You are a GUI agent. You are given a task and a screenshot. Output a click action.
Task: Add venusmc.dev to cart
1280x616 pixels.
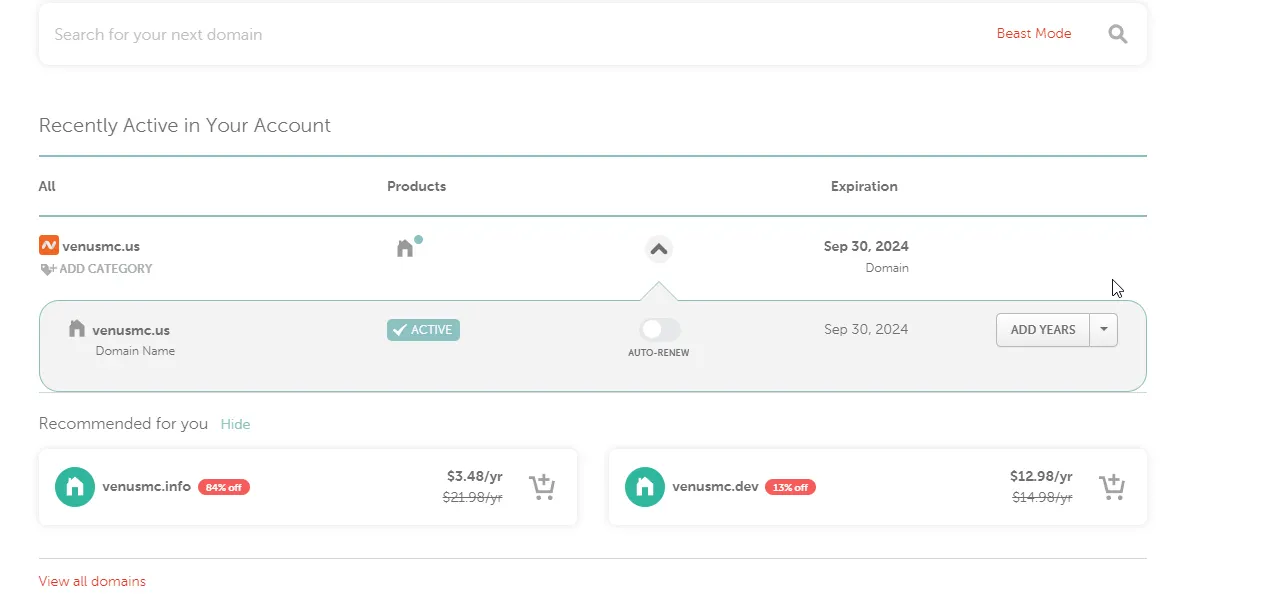coord(1111,487)
